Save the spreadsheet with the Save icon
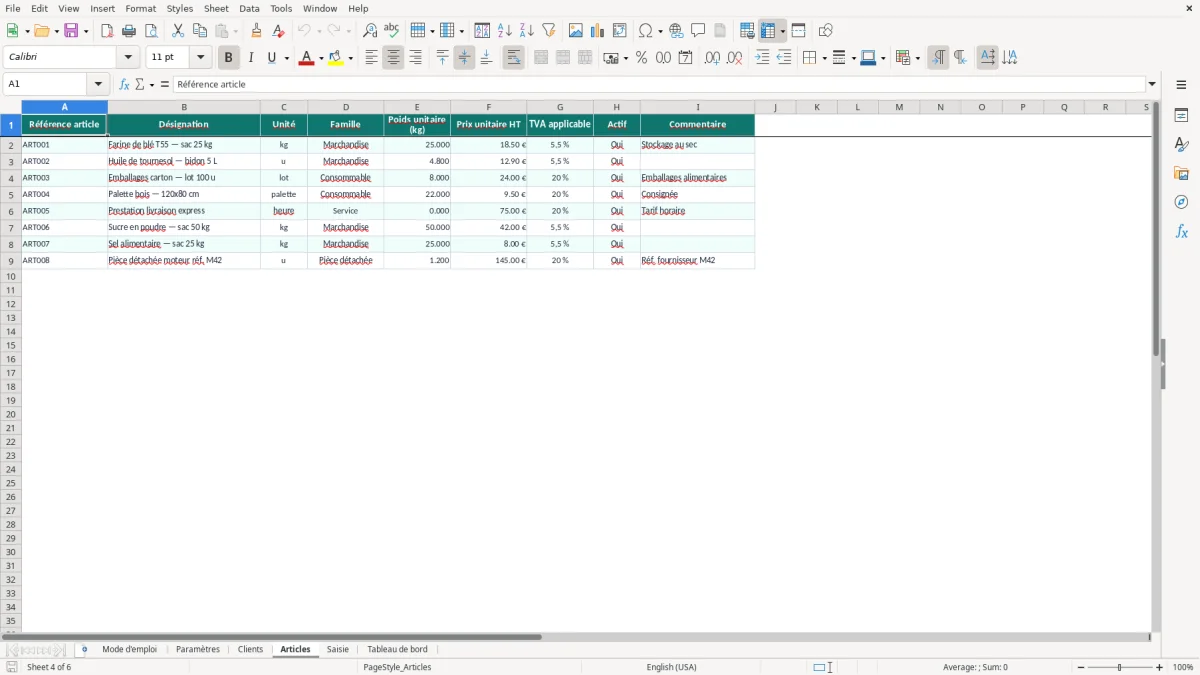 click(71, 31)
